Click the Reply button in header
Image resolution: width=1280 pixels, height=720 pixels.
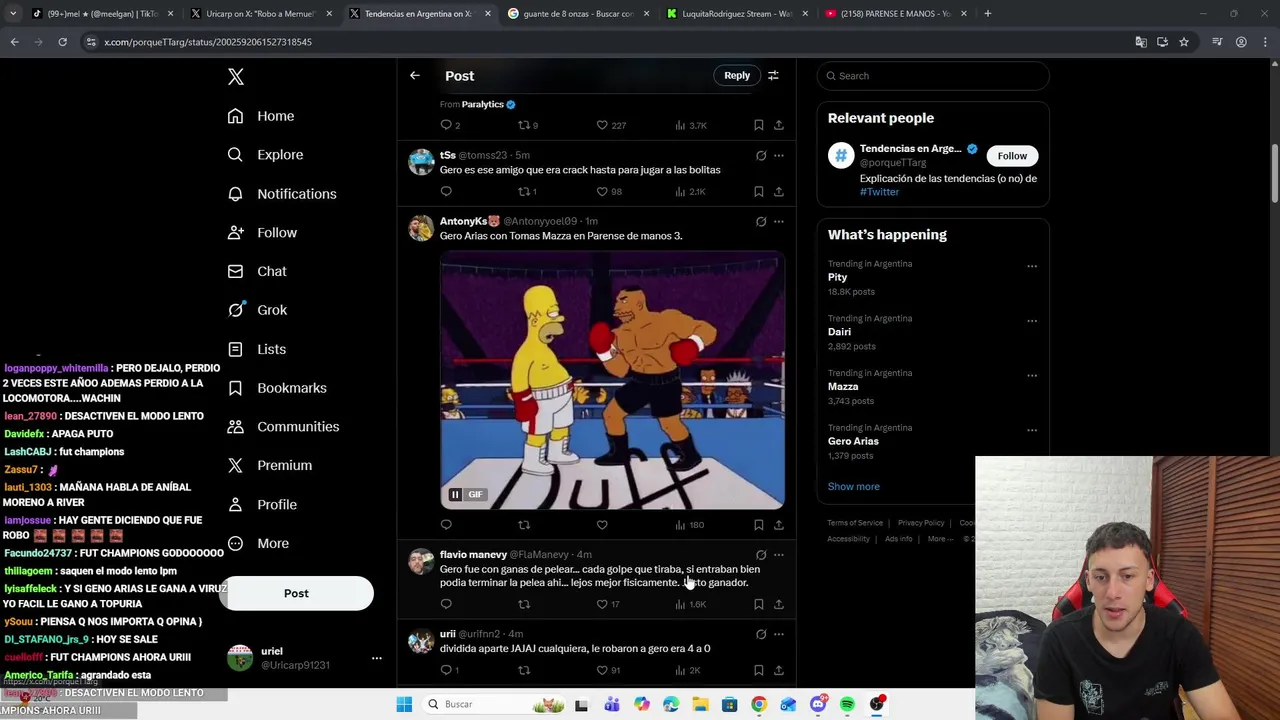(737, 76)
